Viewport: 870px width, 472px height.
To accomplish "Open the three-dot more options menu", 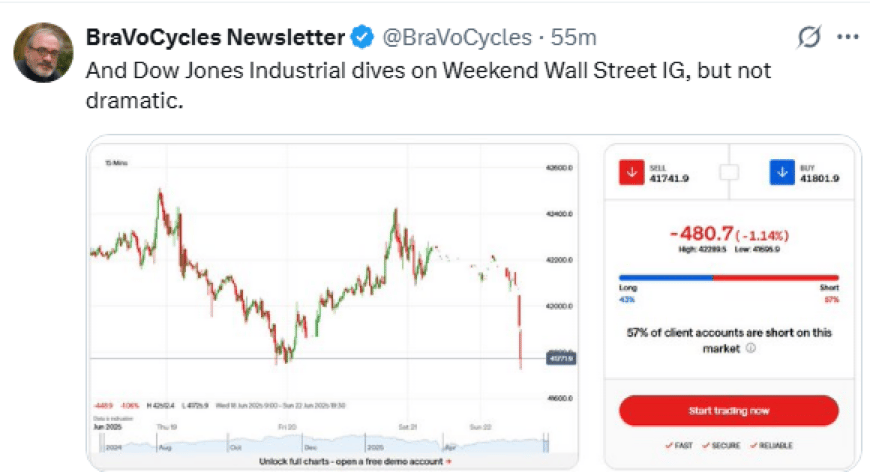I will [848, 37].
